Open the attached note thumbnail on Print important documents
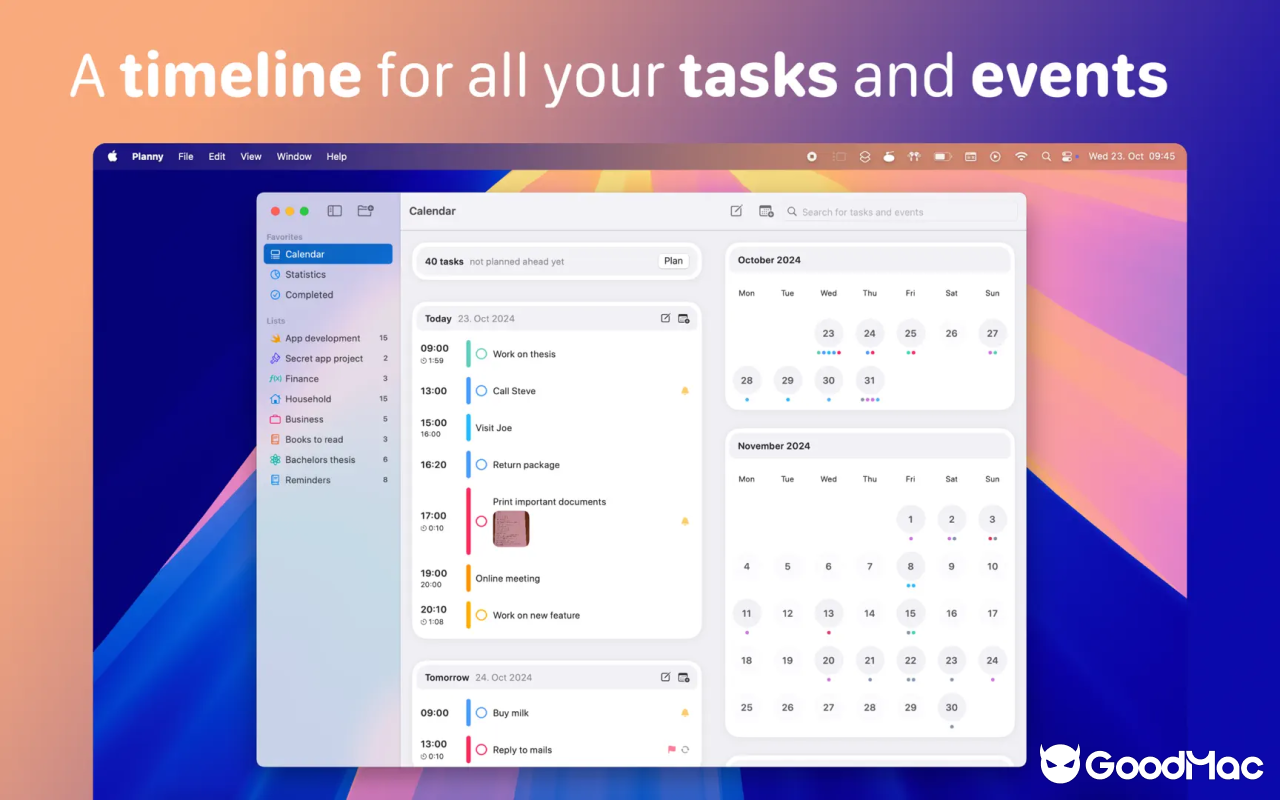This screenshot has width=1280, height=800. [510, 527]
